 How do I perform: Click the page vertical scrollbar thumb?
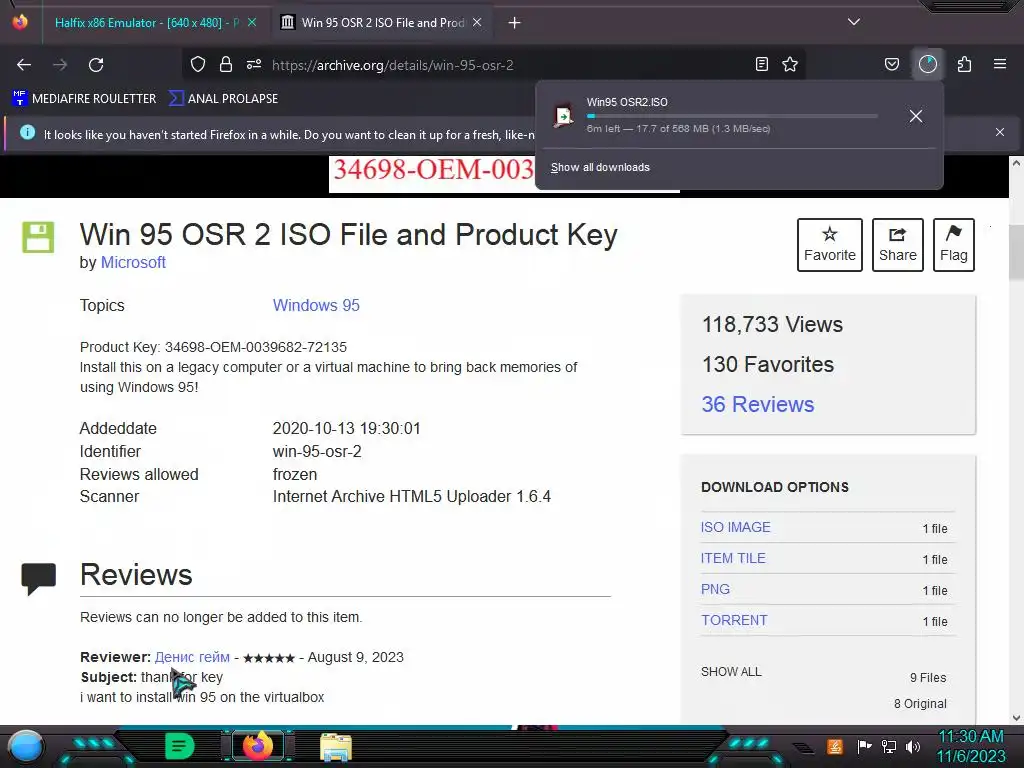(1016, 251)
